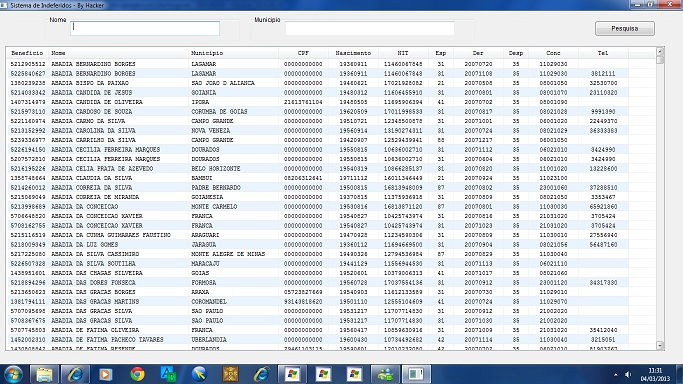Open the highlighted Internet Explorer taskbar icon
683x384 pixels.
tap(75, 374)
